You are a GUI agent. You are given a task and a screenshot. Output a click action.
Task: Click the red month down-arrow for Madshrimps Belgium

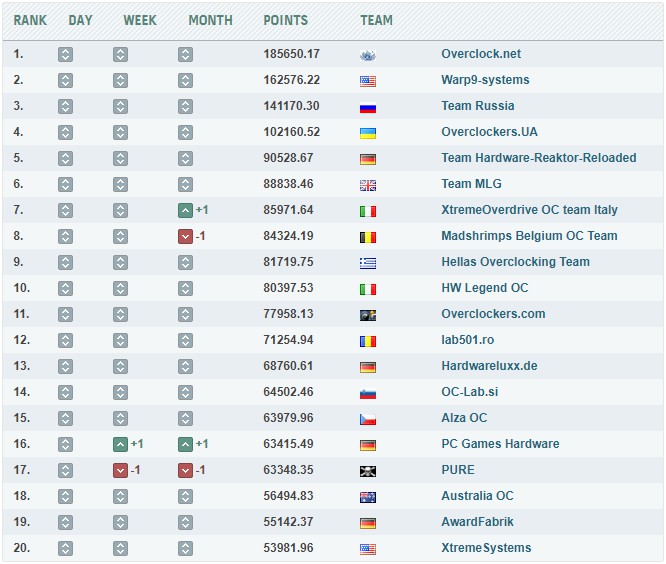(185, 236)
